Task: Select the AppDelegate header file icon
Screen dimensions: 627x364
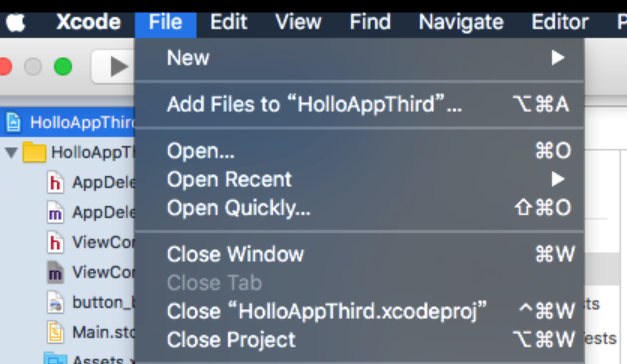Action: point(55,182)
